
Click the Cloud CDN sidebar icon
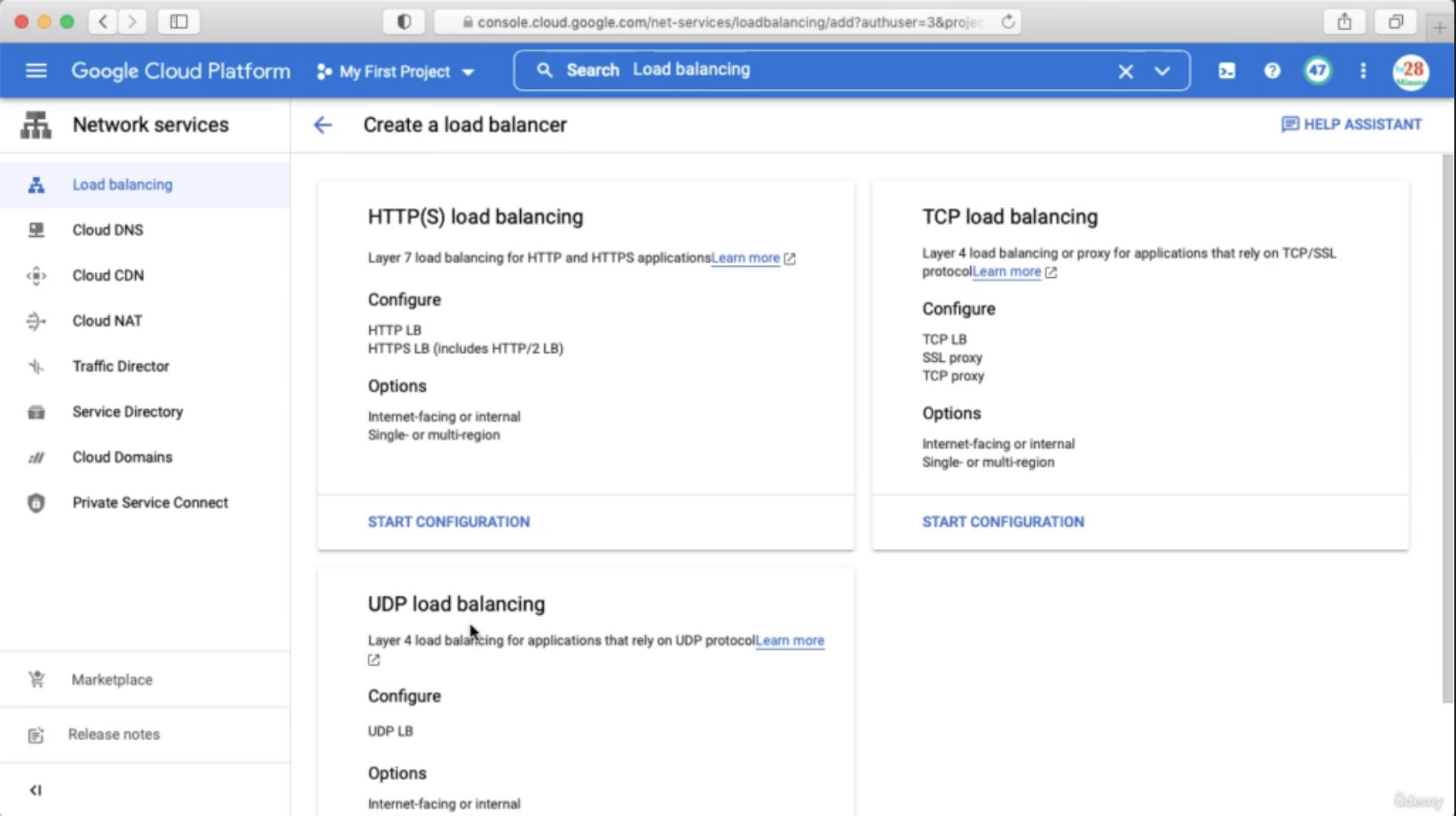(36, 275)
